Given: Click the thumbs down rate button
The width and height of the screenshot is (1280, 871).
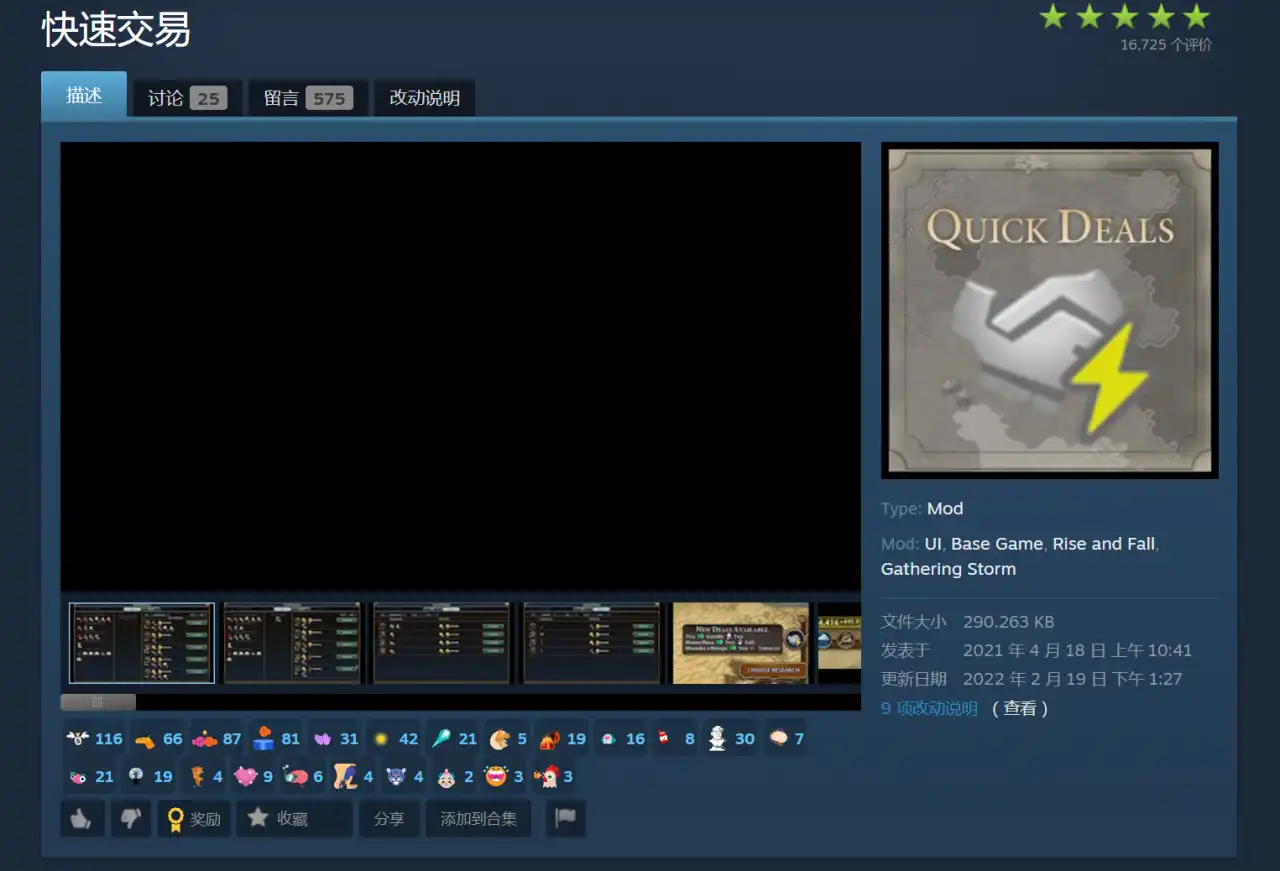Looking at the screenshot, I should pos(130,818).
